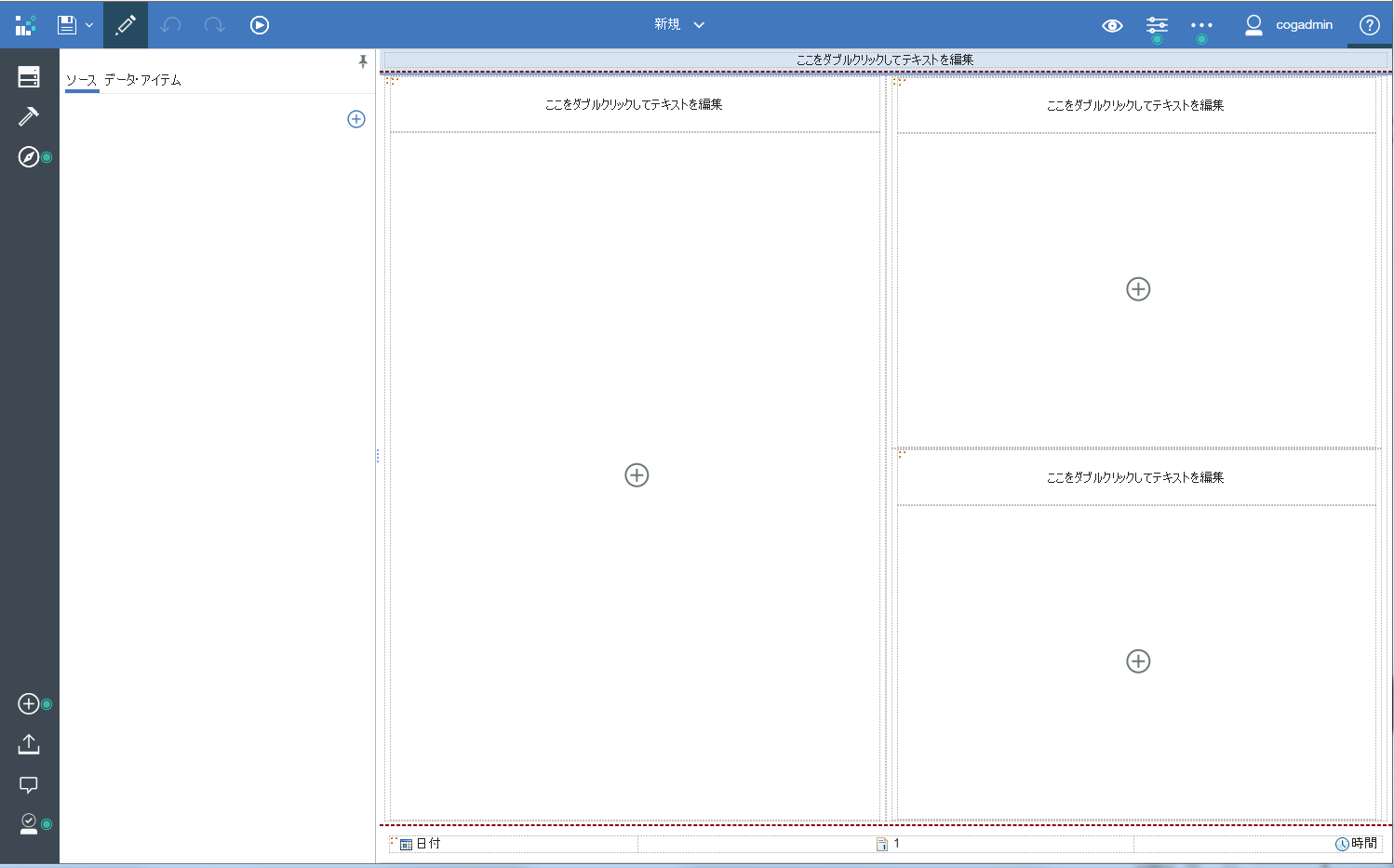The image size is (1394, 868).
Task: Open the Navigate compass icon
Action: [x=29, y=156]
